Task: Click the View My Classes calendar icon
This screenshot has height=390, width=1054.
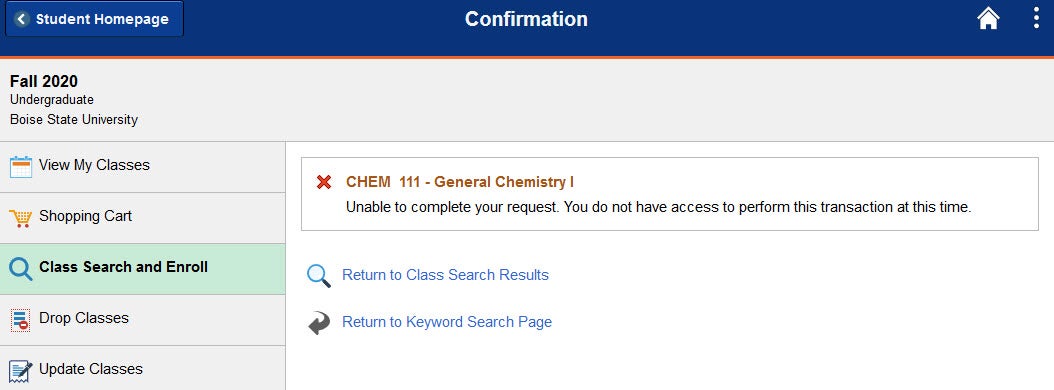Action: pyautogui.click(x=21, y=166)
